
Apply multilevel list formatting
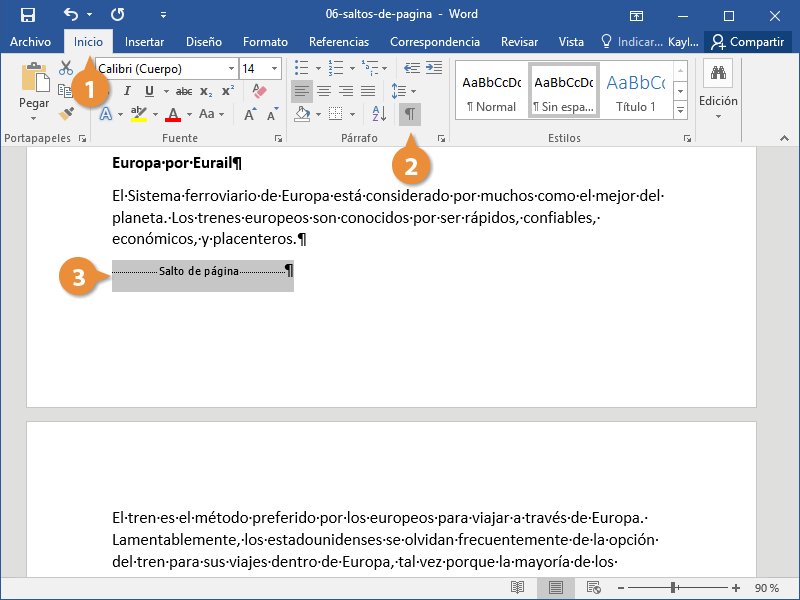[370, 67]
